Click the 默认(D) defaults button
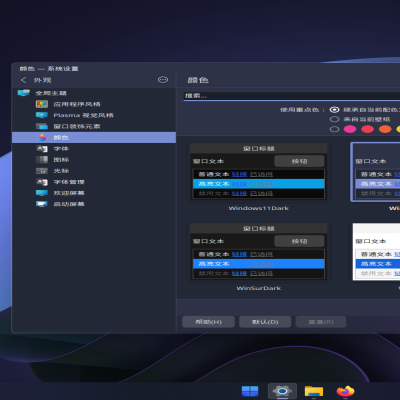The image size is (400, 400). point(265,322)
